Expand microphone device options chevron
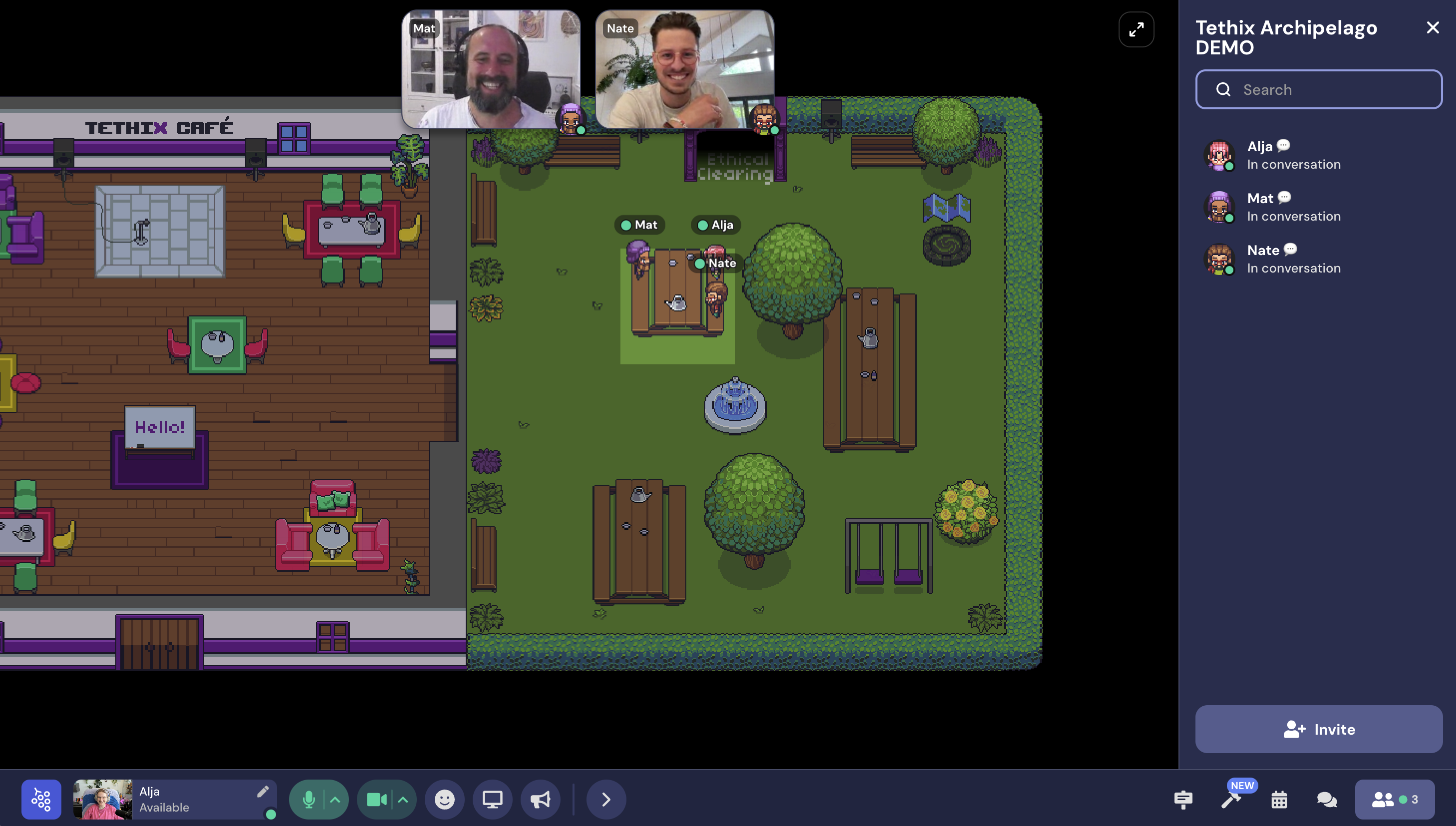Image resolution: width=1456 pixels, height=826 pixels. click(x=335, y=800)
